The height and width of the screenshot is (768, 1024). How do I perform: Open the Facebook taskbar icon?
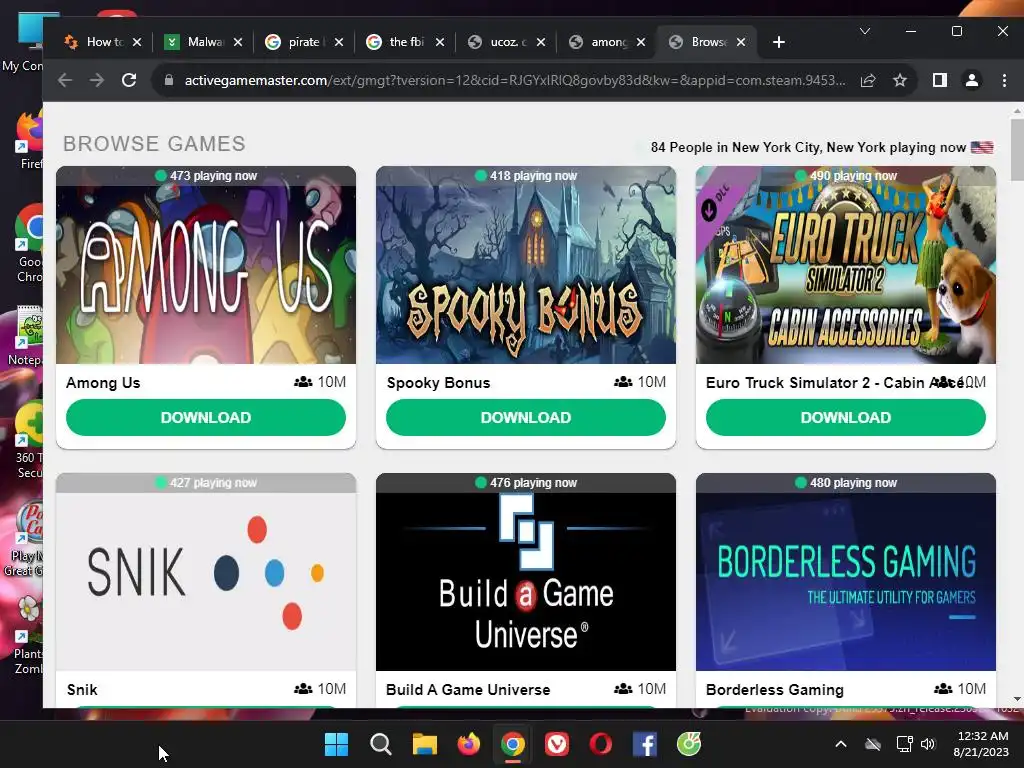[645, 744]
